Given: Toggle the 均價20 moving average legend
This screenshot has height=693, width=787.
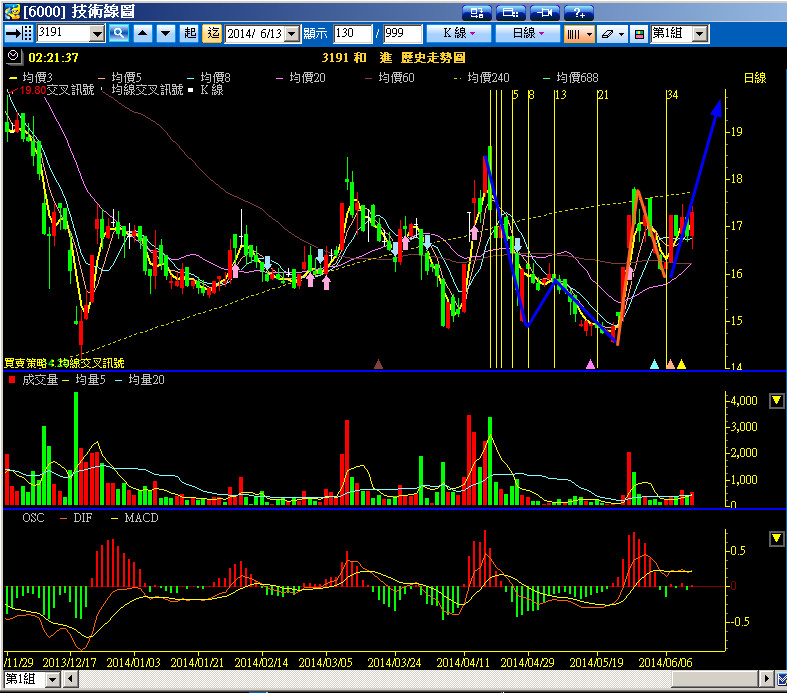Looking at the screenshot, I should tap(301, 77).
